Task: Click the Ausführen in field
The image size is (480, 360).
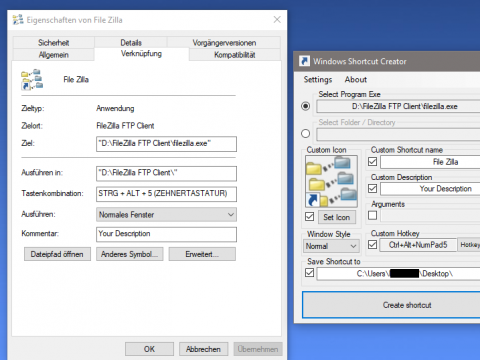Action: [x=166, y=173]
